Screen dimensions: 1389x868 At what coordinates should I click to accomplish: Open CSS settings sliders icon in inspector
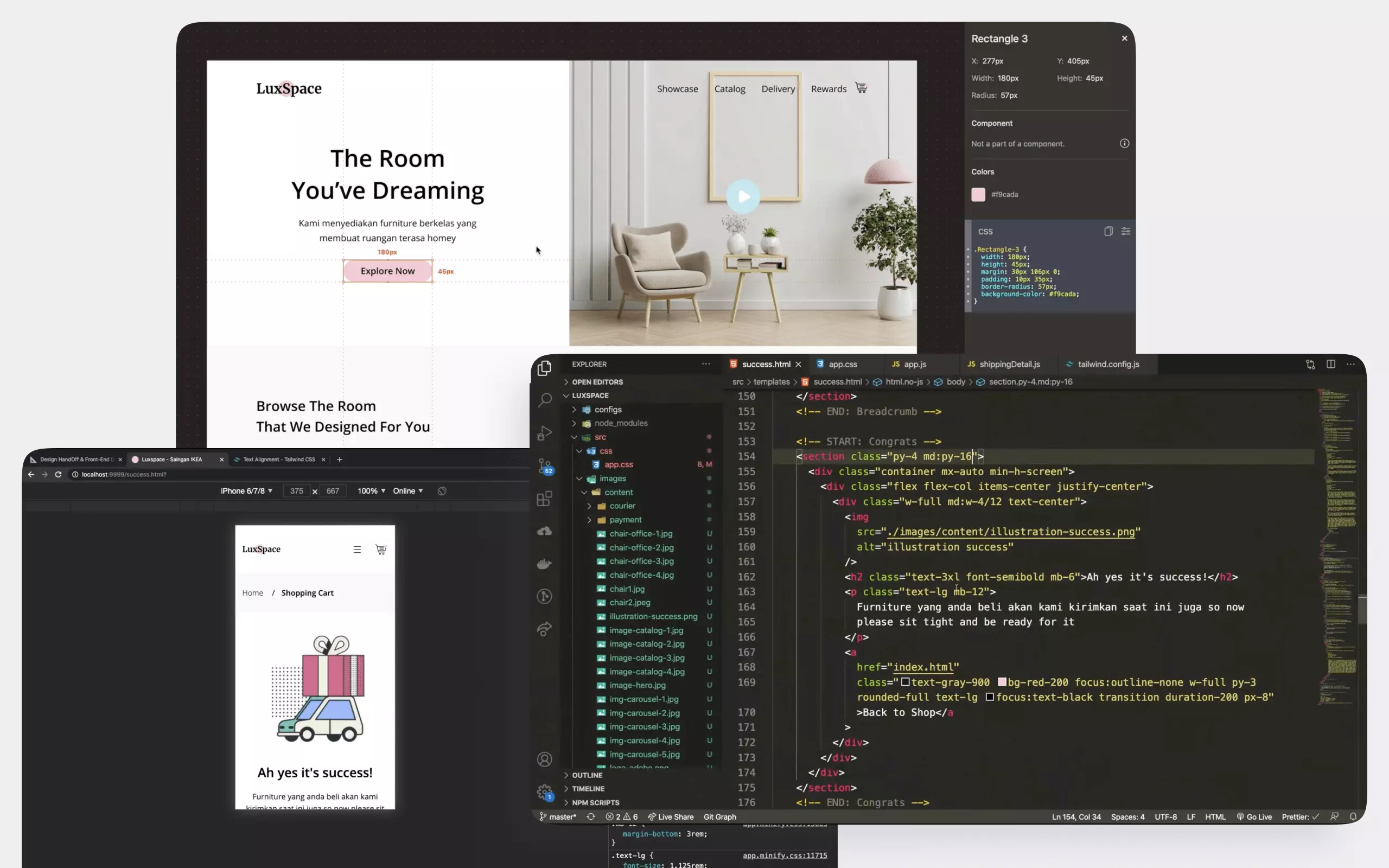pyautogui.click(x=1125, y=231)
